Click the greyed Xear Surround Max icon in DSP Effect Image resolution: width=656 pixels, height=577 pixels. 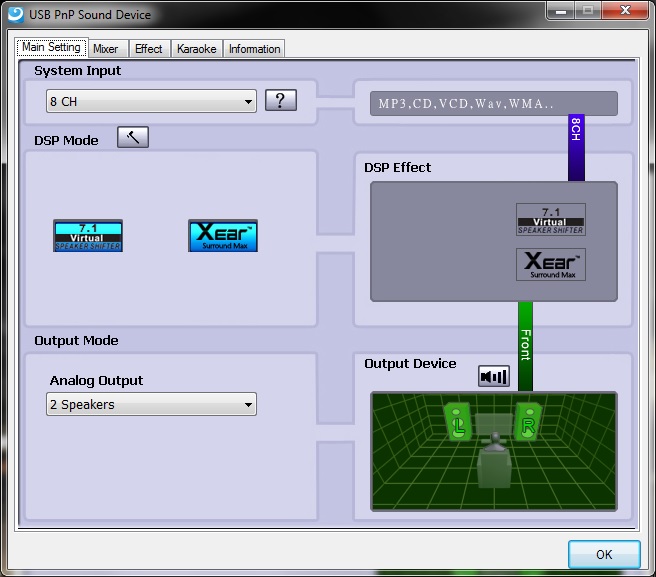click(551, 264)
